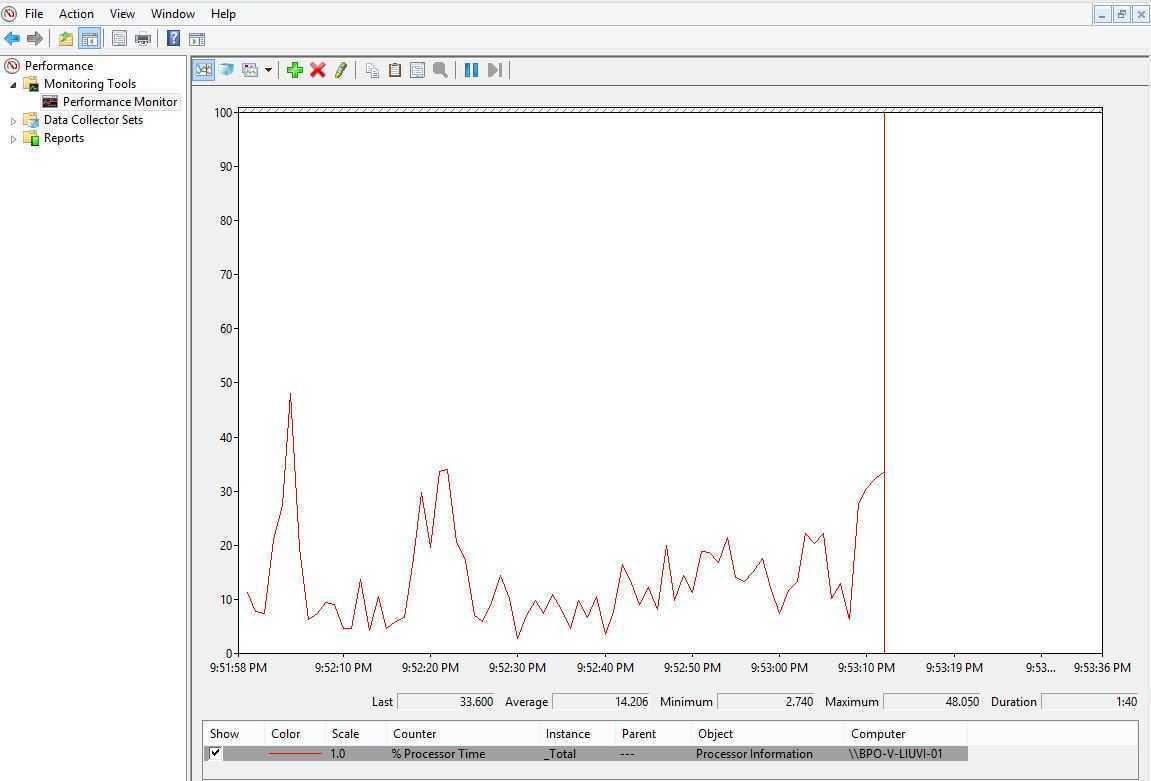
Task: Pause display with Freeze Display button
Action: point(471,70)
